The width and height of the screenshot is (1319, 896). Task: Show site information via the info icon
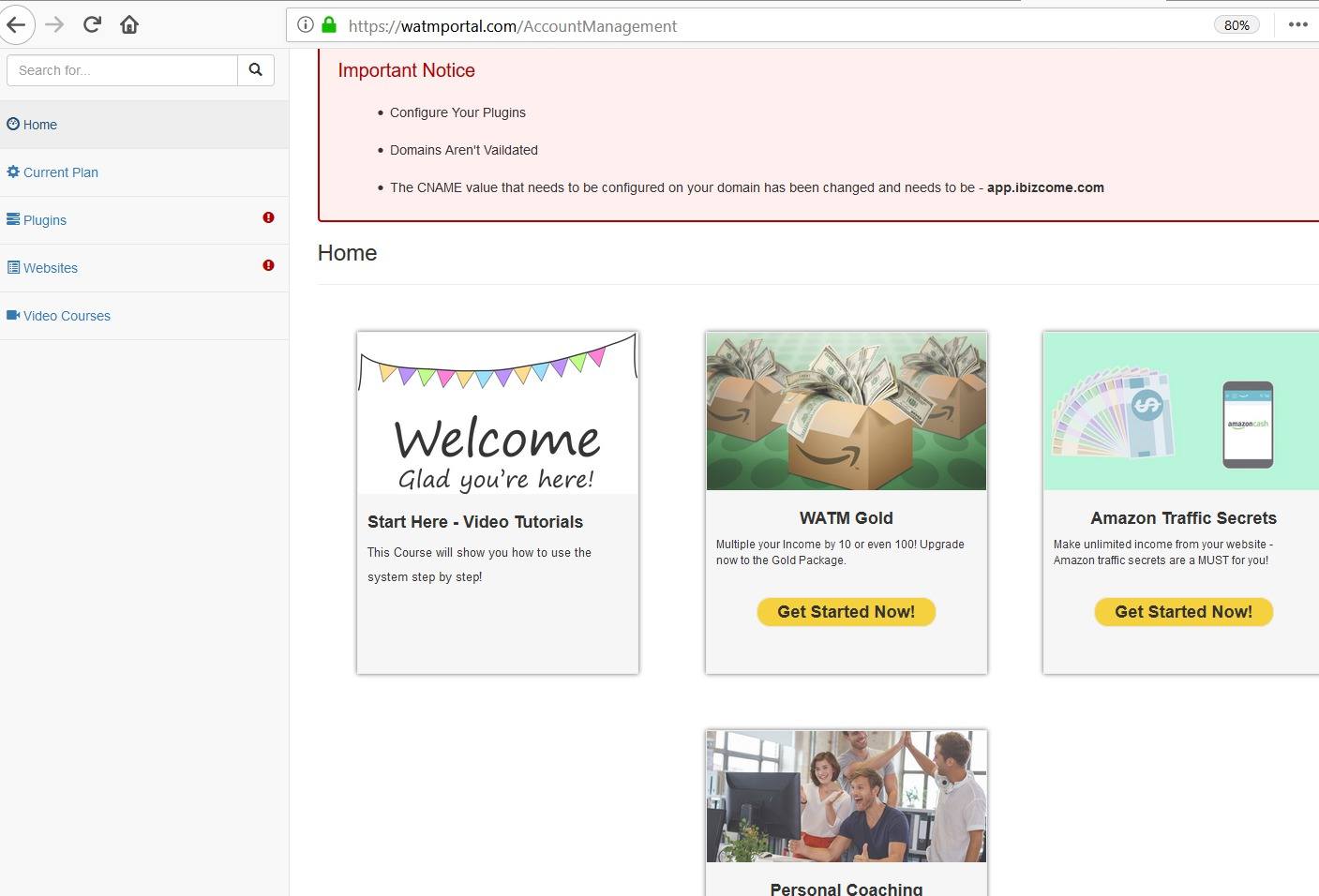coord(306,25)
